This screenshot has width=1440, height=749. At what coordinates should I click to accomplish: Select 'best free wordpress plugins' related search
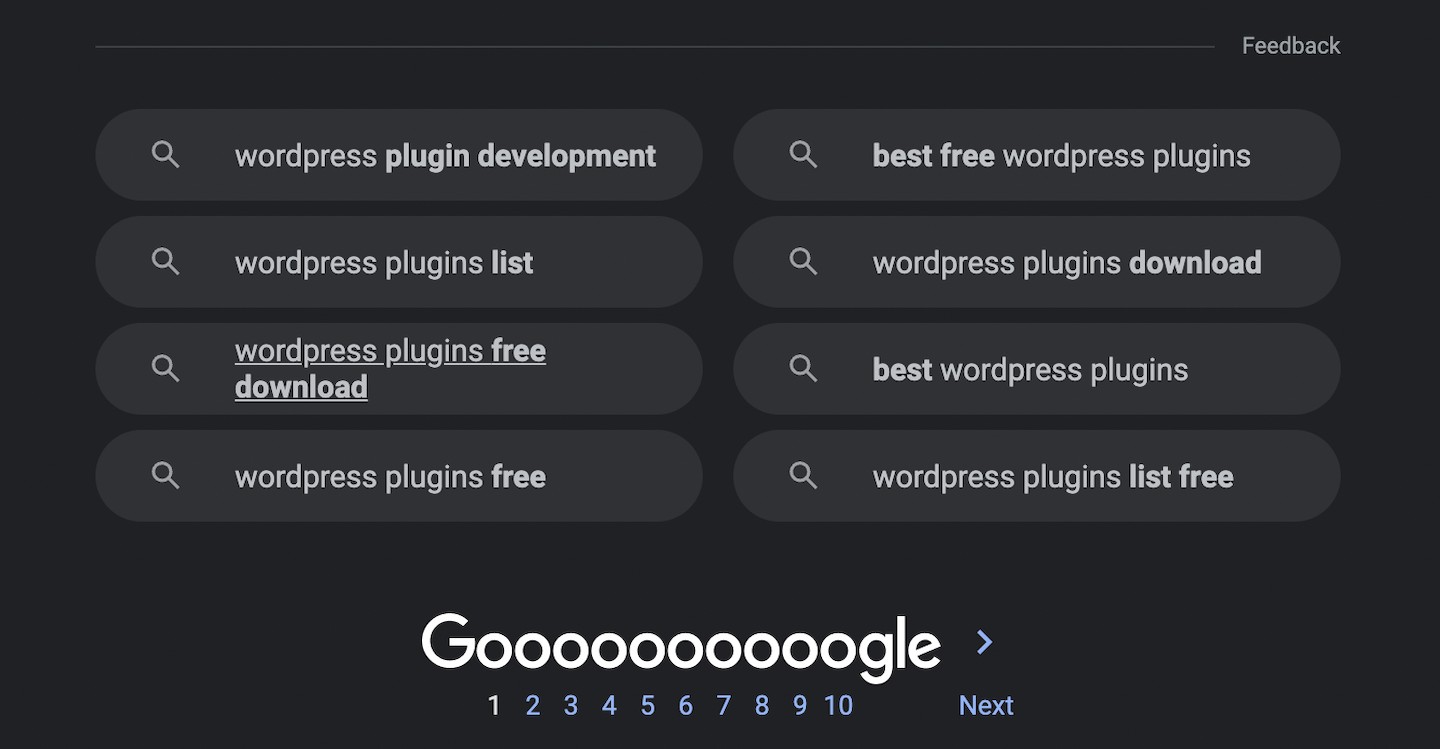tap(1037, 155)
